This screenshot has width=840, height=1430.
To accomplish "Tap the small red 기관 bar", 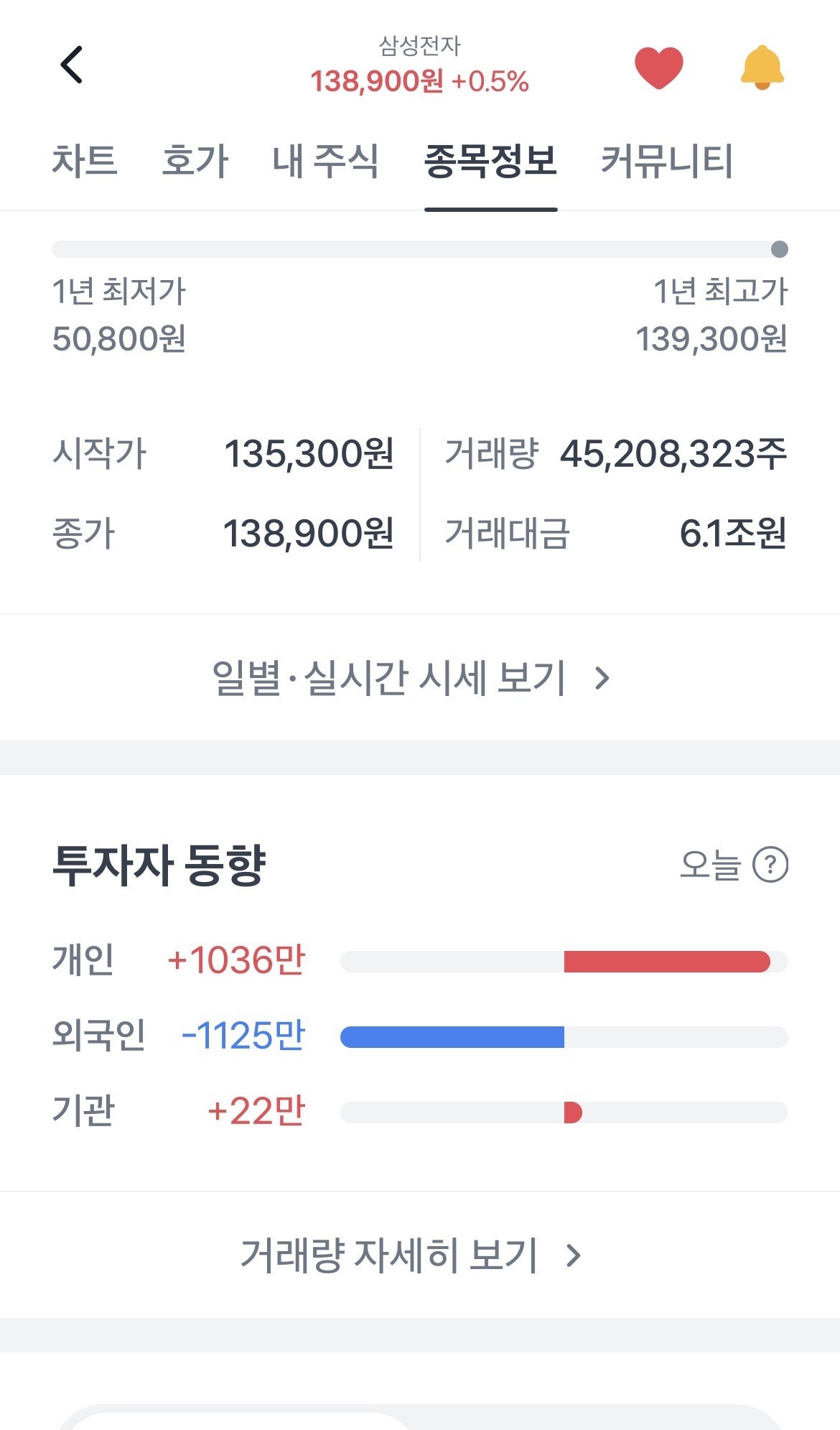I will point(572,1112).
